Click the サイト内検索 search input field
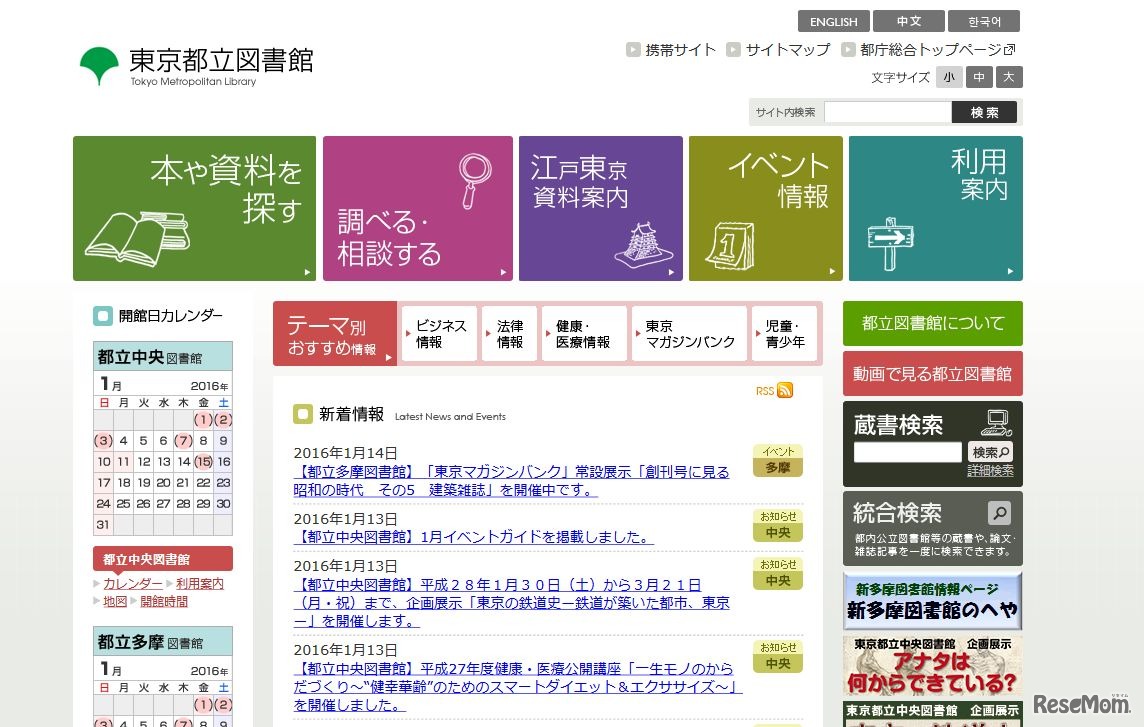1144x727 pixels. point(888,112)
